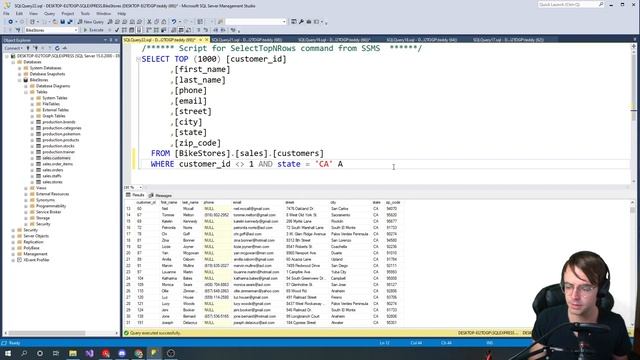Collapse the BikeStores database node

pos(20,80)
